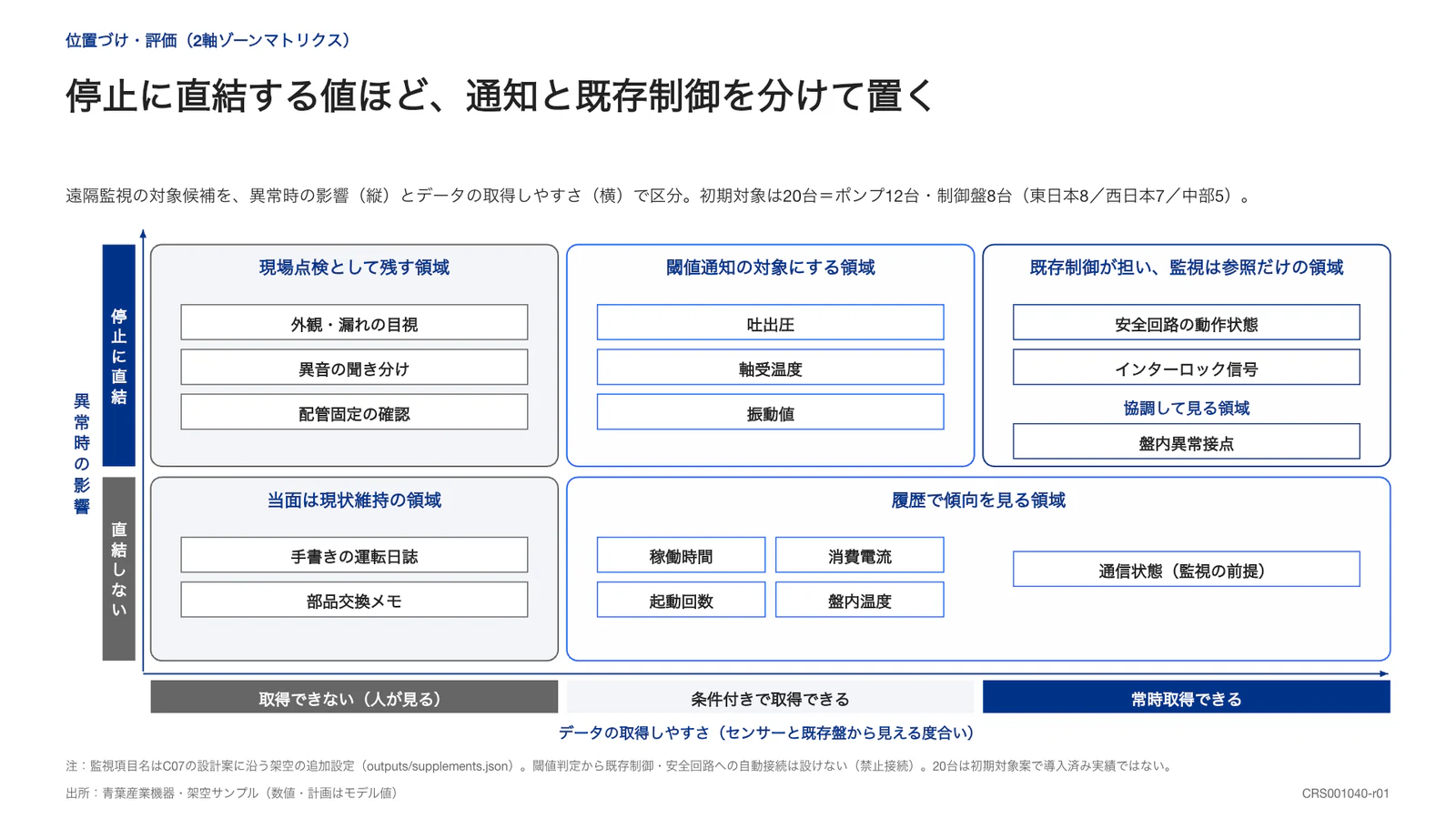Viewport: 1456px width, 819px height.
Task: Click the 遠隔監視の対象候補 description paragraph
Action: click(659, 196)
